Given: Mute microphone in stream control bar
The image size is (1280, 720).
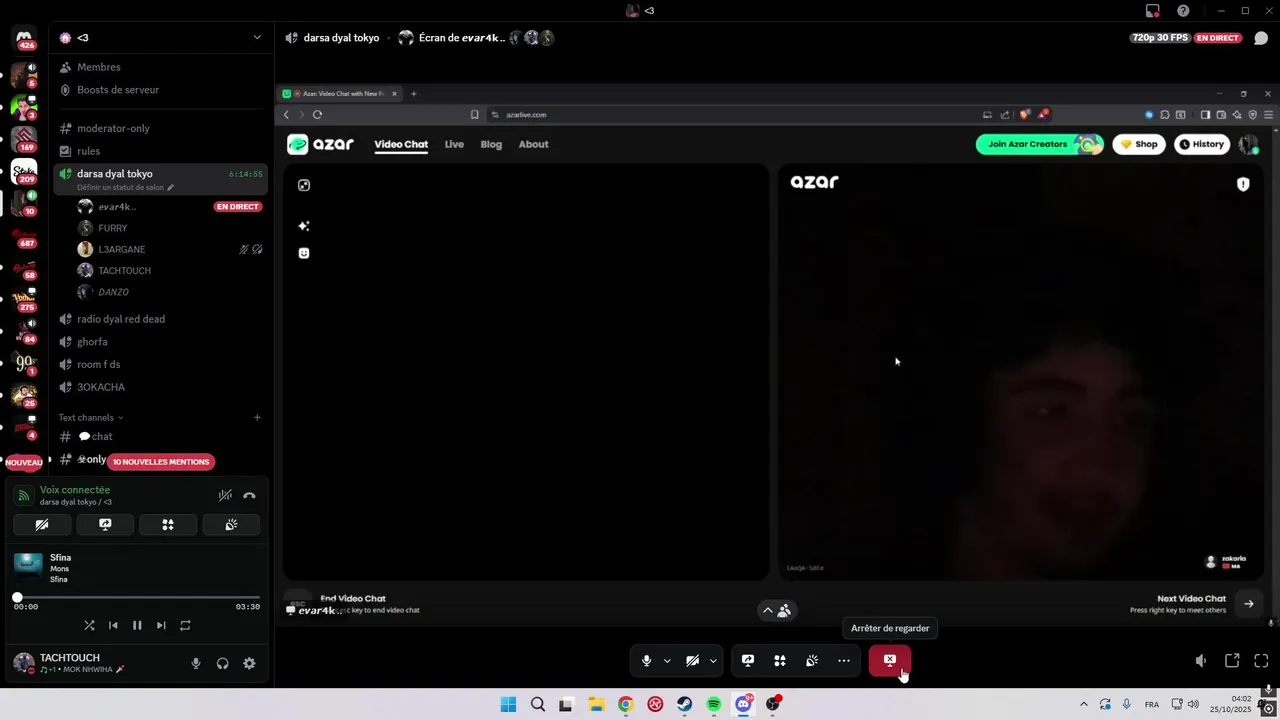Looking at the screenshot, I should (647, 660).
